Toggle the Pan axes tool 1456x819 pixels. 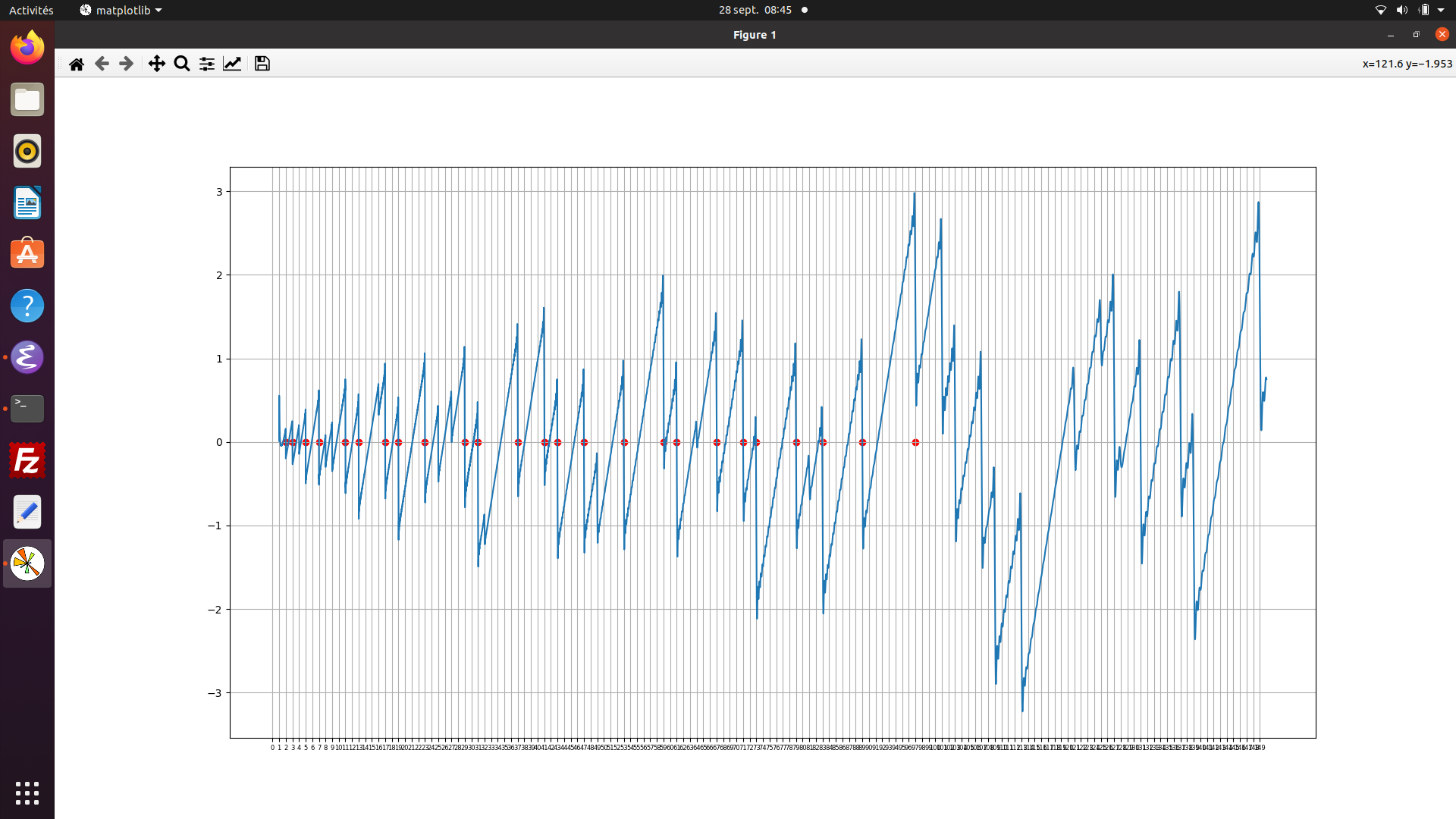[x=156, y=64]
